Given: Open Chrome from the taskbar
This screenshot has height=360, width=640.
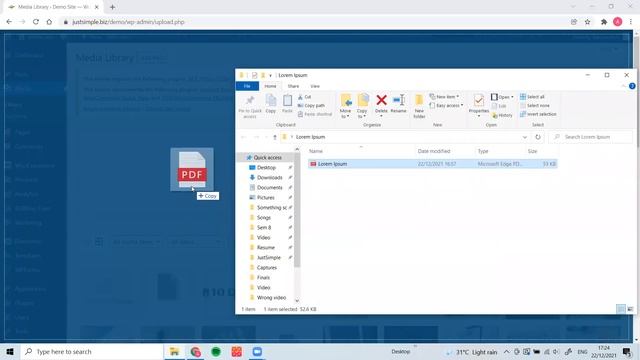Looking at the screenshot, I should [x=195, y=351].
